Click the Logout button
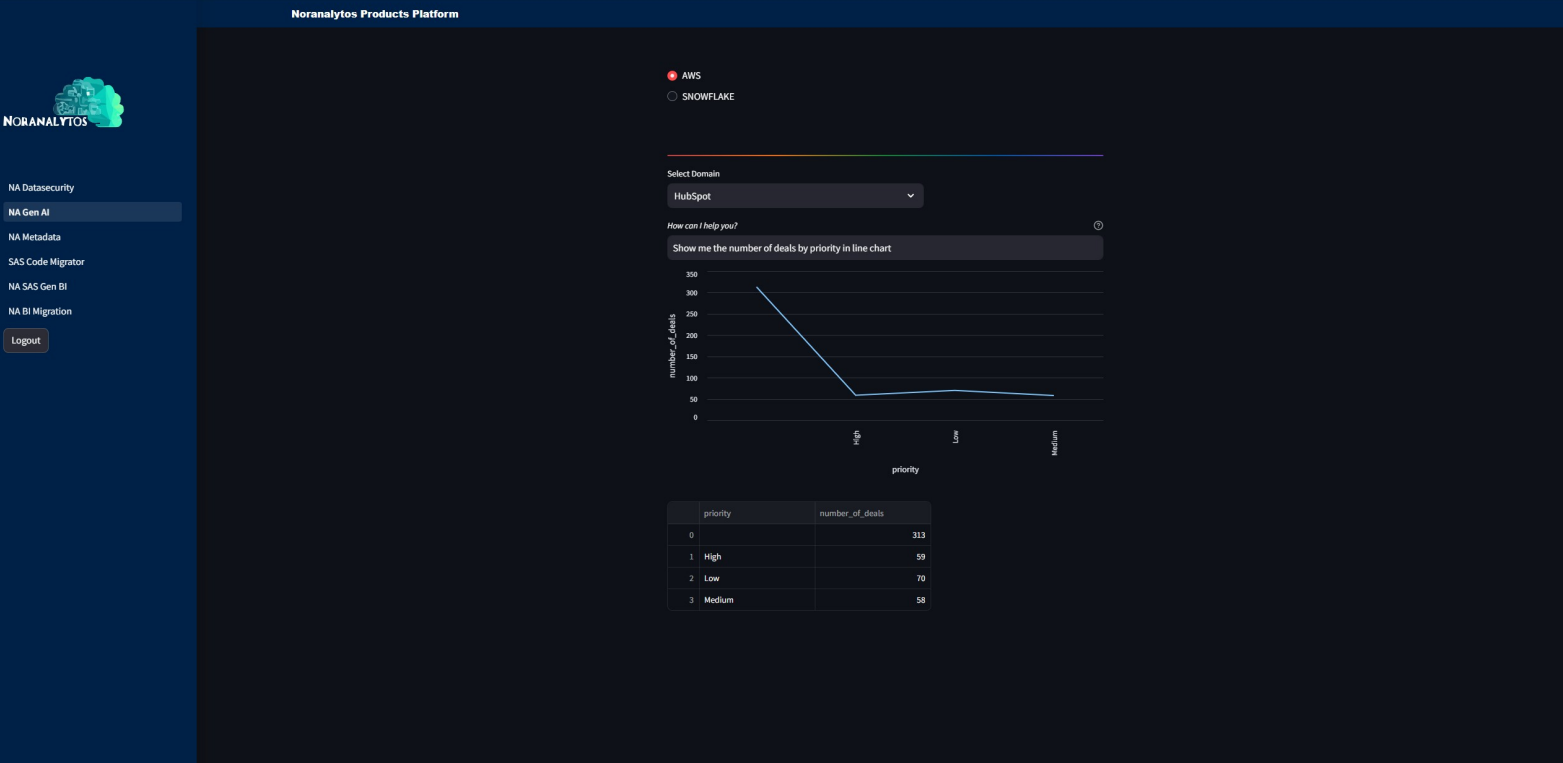The image size is (1563, 763). [26, 340]
